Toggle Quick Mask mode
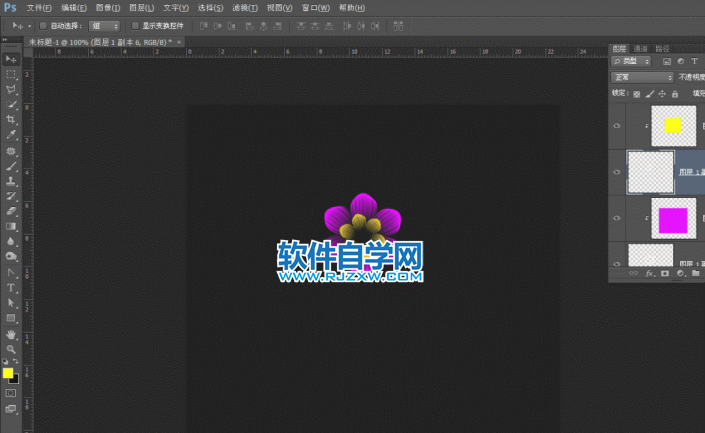Viewport: 705px width, 433px height. coord(11,393)
